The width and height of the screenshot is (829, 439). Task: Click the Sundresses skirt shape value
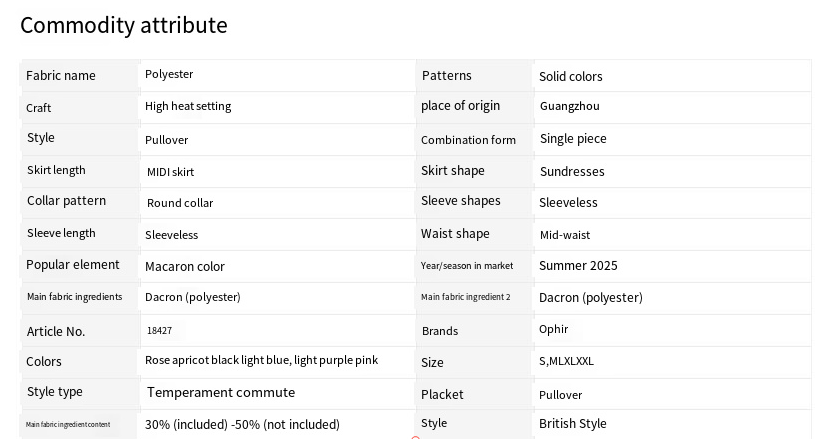(572, 171)
